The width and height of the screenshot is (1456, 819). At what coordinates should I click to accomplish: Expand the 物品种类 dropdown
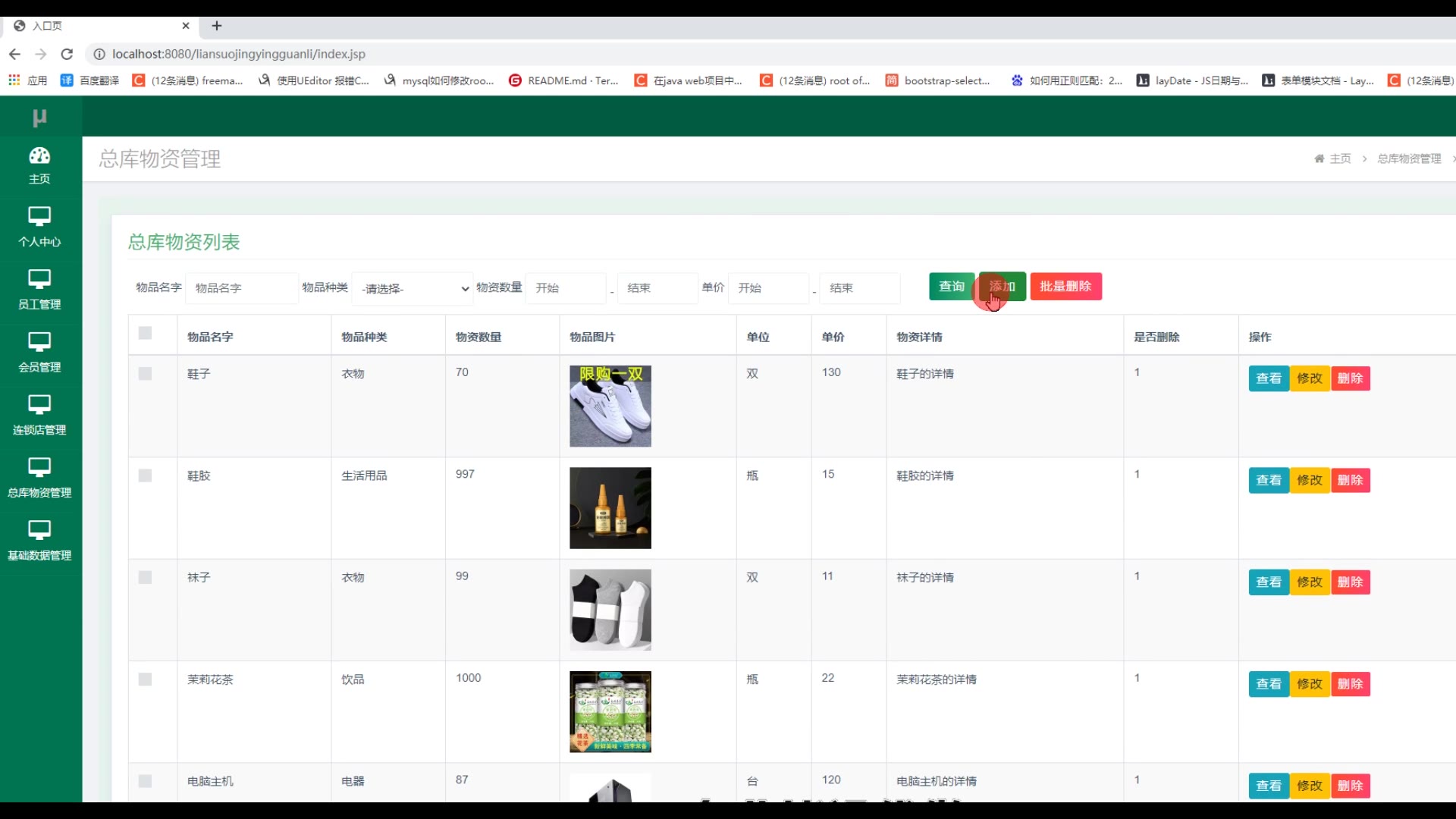click(x=413, y=288)
